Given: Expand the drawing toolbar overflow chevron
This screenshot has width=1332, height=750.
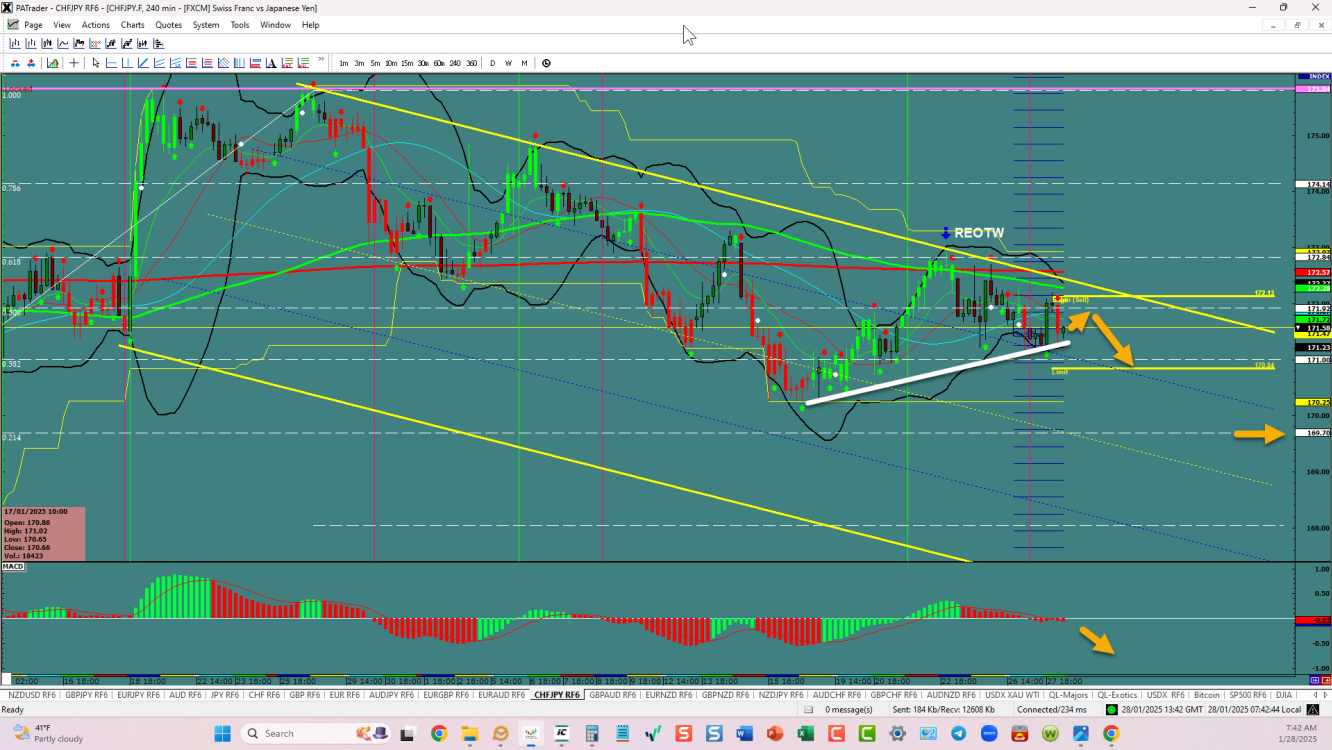Looking at the screenshot, I should [x=321, y=59].
